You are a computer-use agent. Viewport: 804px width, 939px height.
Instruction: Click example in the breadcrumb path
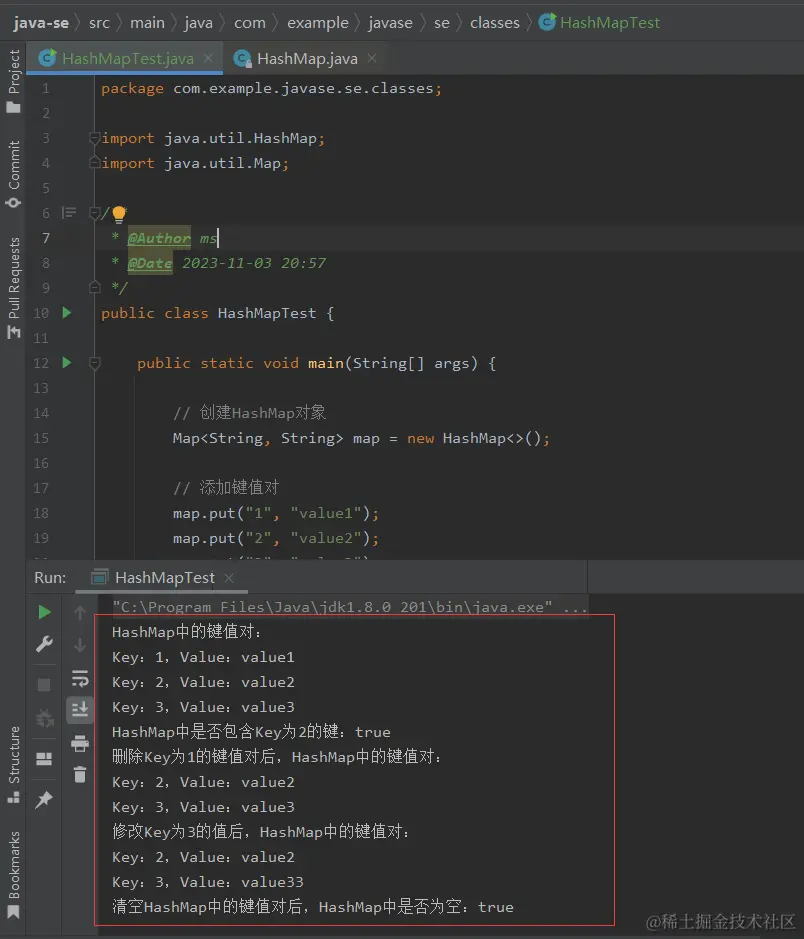coord(317,23)
